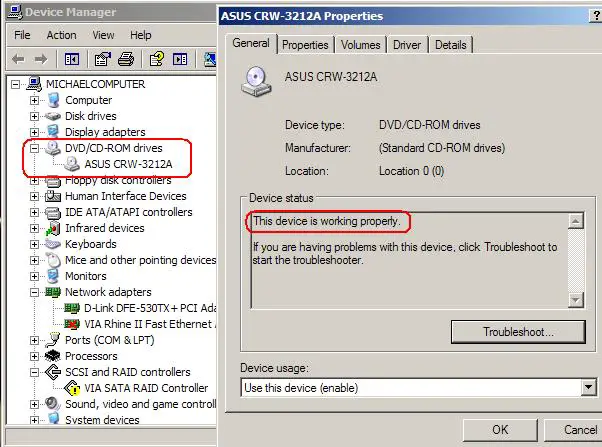
Task: Switch to the Driver tab
Action: (407, 45)
